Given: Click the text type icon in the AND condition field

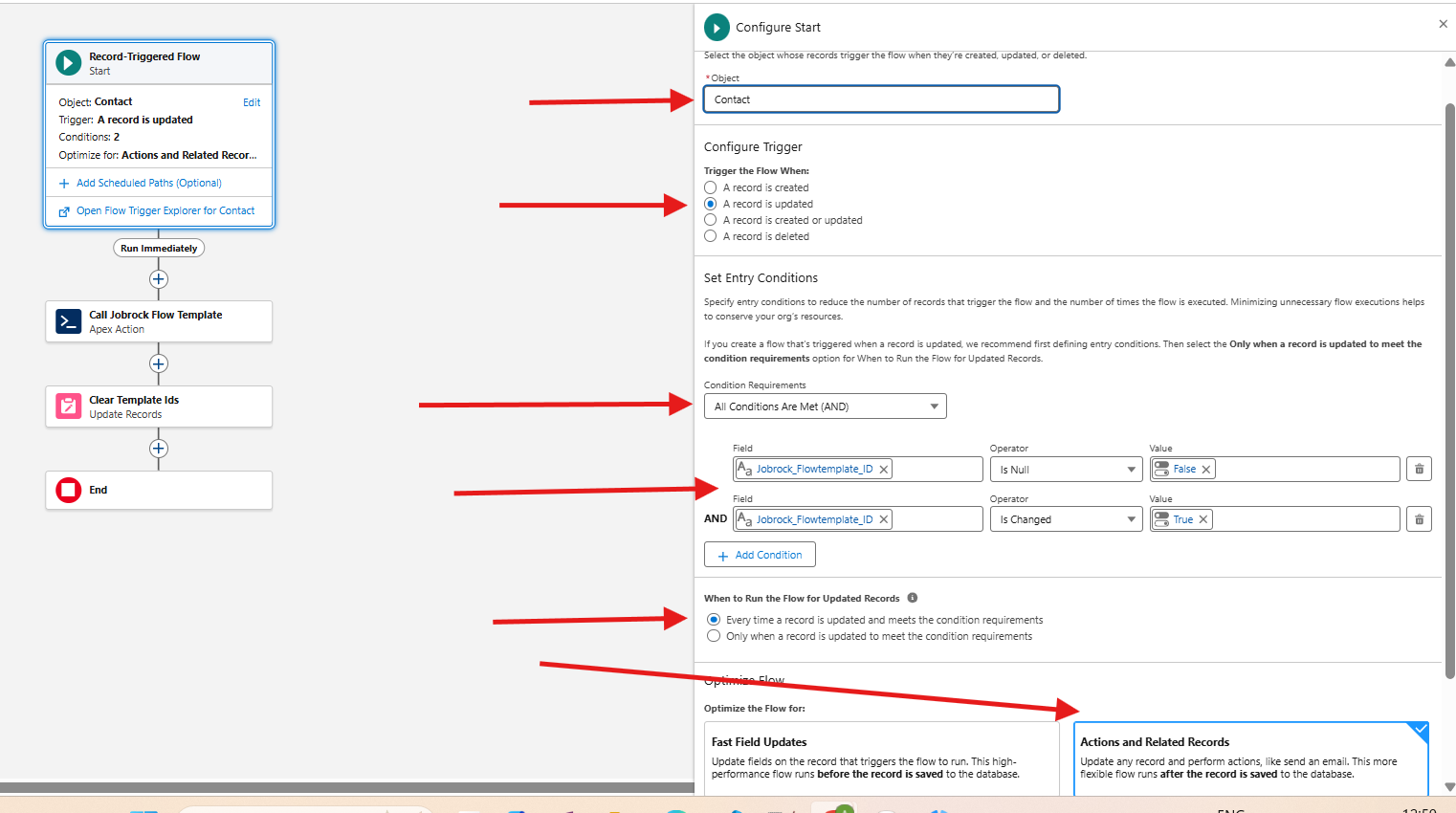Looking at the screenshot, I should (744, 519).
